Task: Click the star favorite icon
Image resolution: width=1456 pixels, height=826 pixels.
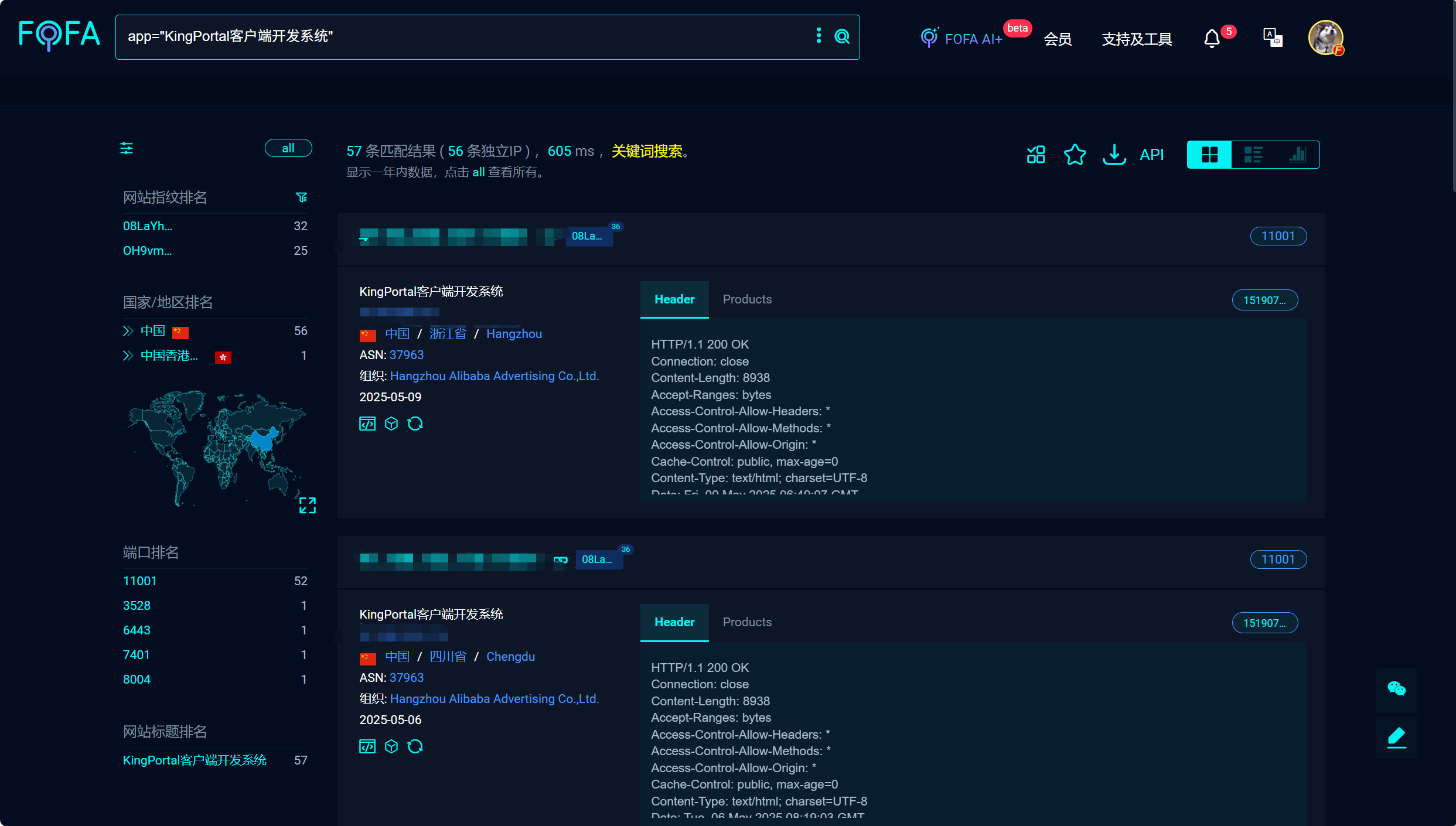Action: click(1075, 155)
